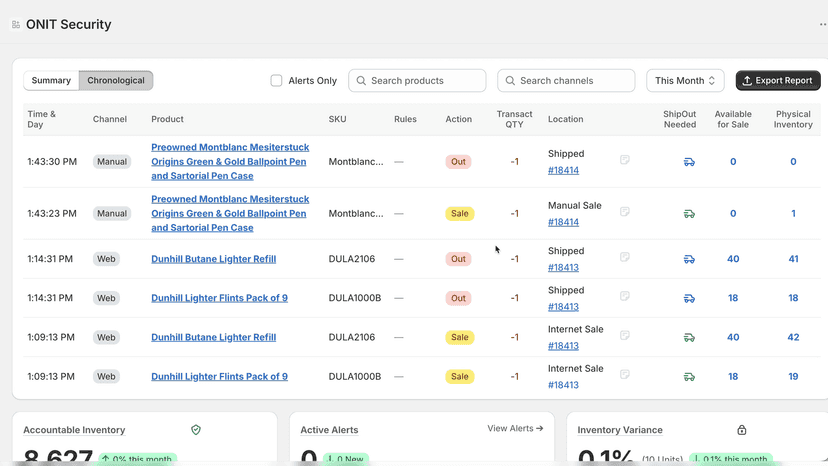This screenshot has height=466, width=828.
Task: Click into the Search channels field
Action: tap(566, 80)
